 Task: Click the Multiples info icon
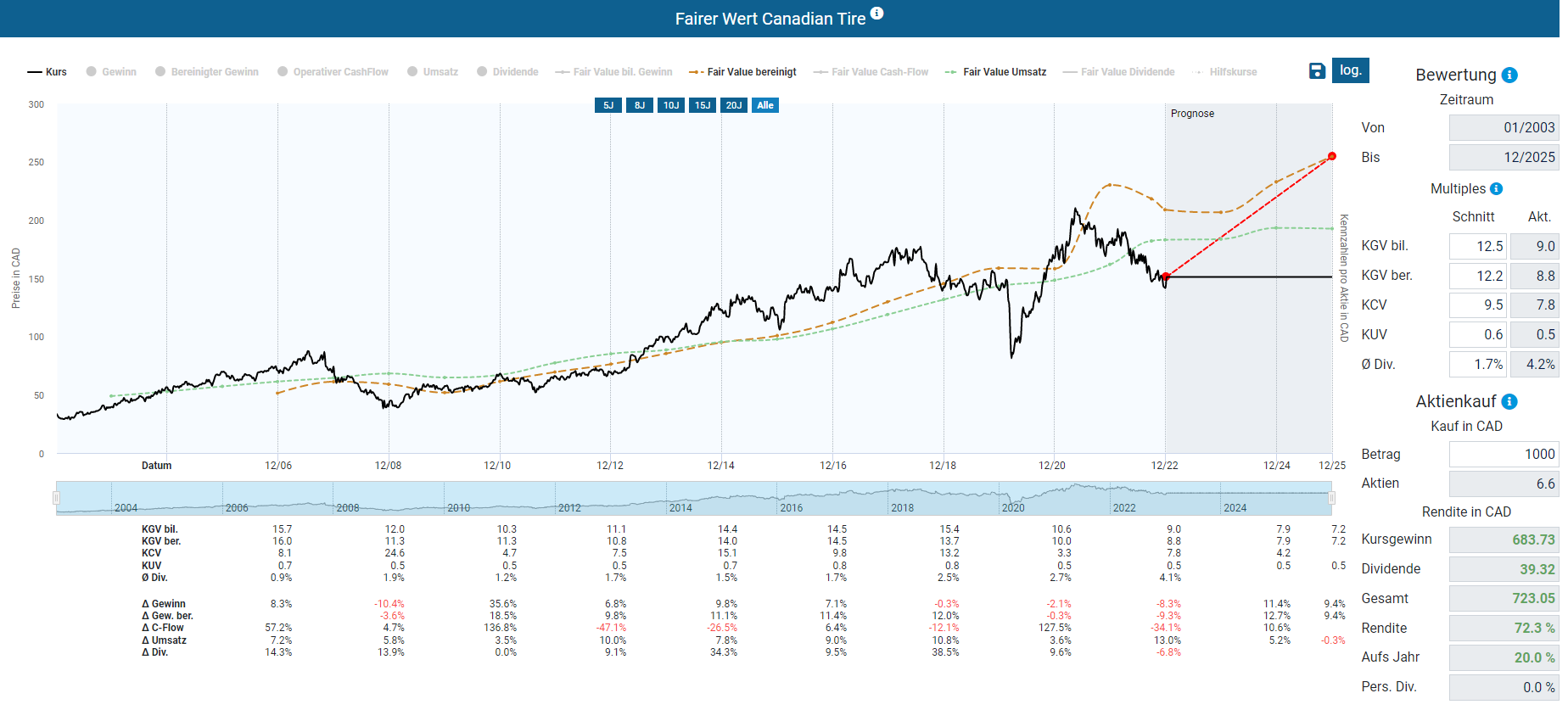point(1497,189)
